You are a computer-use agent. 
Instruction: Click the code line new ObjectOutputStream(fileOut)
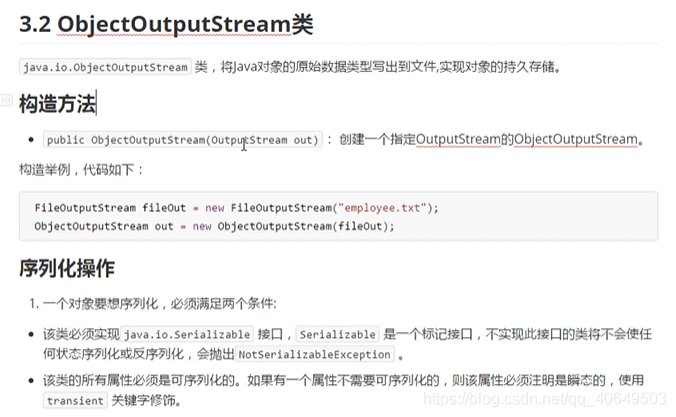pyautogui.click(x=214, y=226)
